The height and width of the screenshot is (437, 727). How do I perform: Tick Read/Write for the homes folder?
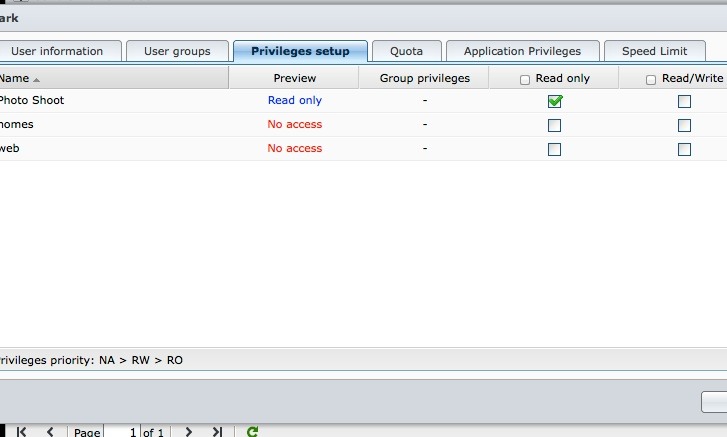[x=684, y=125]
